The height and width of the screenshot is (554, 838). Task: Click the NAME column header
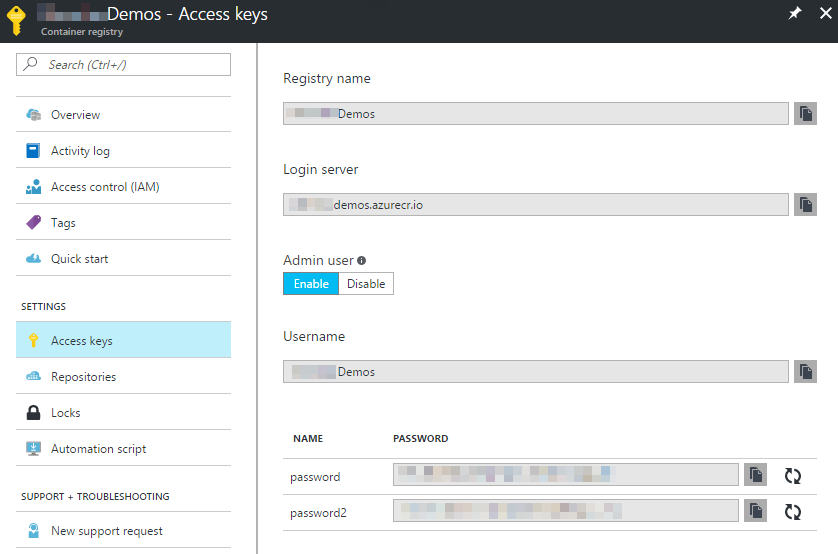click(308, 439)
